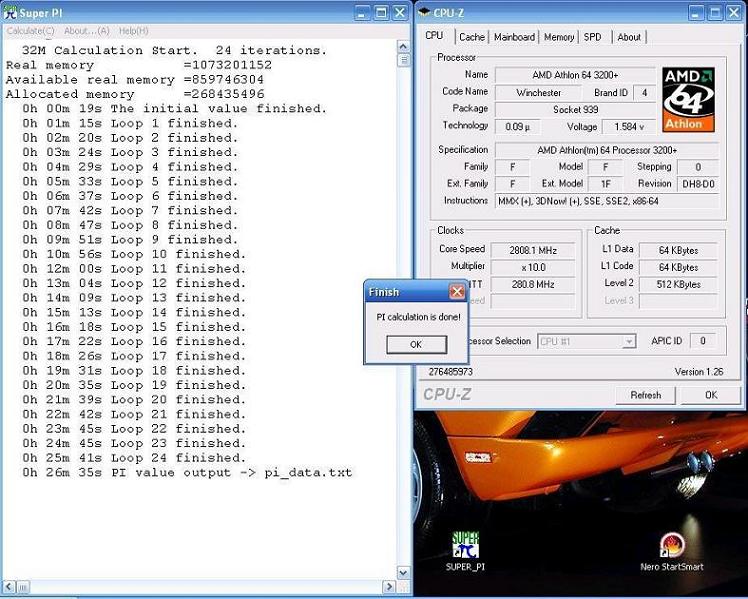Open the About...(A) menu in Super PI
Screen dimensions: 748x599
tap(87, 31)
